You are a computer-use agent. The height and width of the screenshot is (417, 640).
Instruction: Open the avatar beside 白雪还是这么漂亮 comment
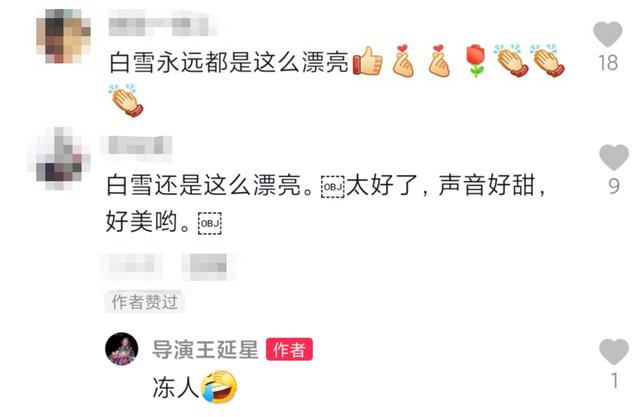[x=58, y=158]
